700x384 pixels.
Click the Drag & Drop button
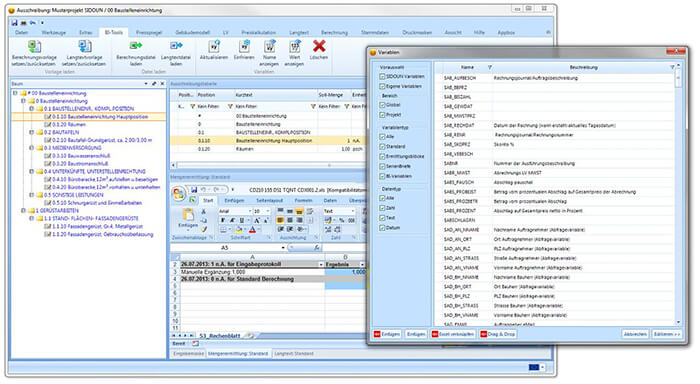click(498, 334)
